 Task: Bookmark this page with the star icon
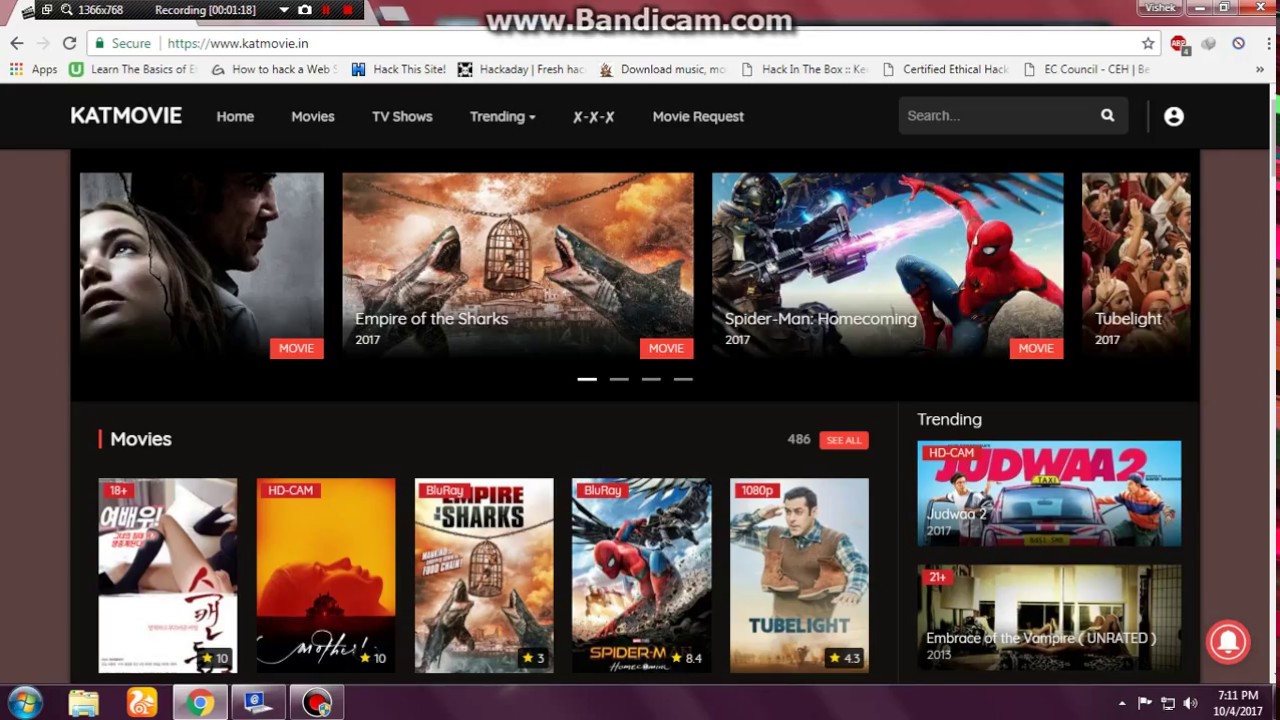[1148, 43]
